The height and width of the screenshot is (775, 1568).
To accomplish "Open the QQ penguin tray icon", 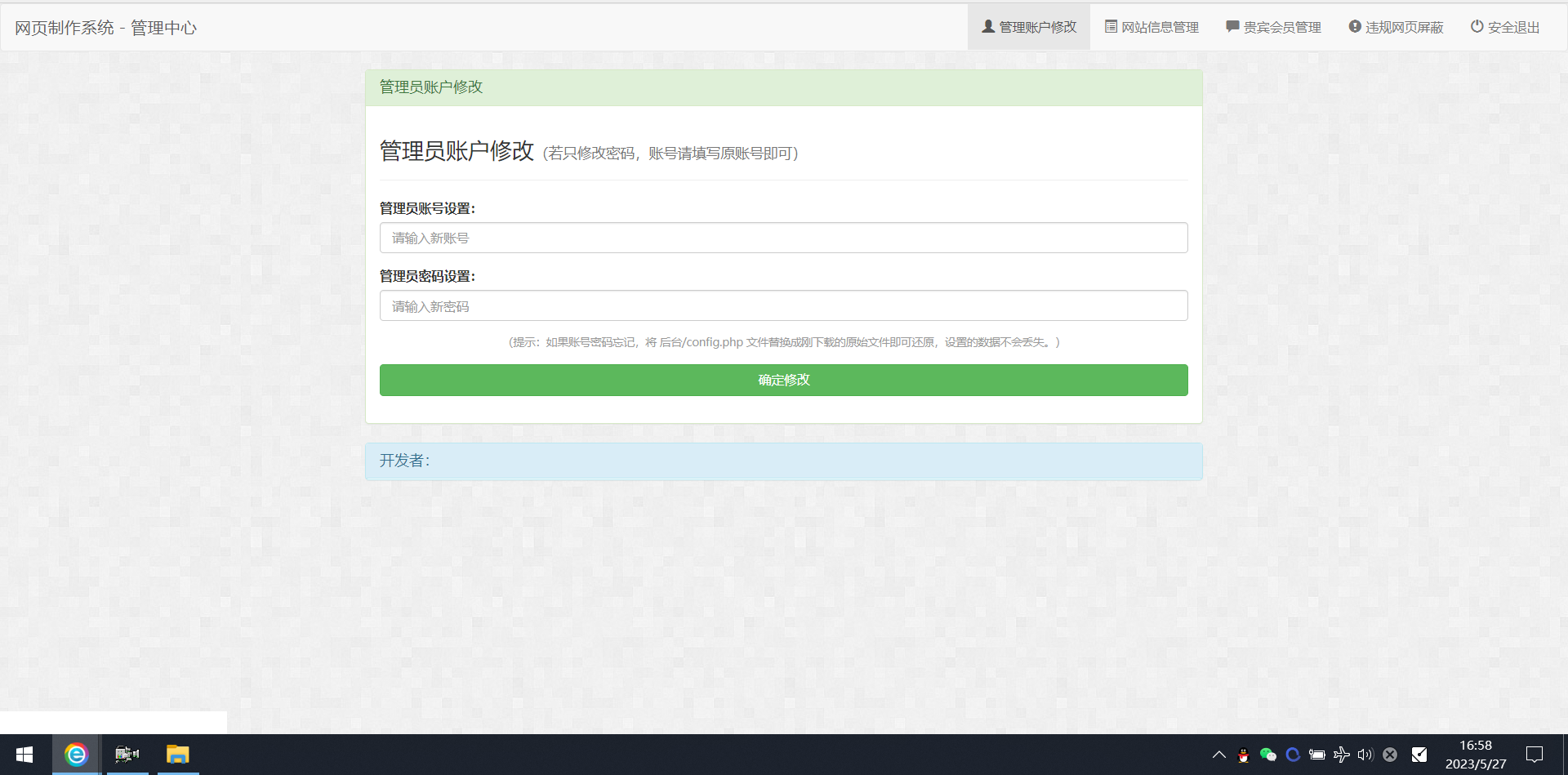I will [1243, 755].
